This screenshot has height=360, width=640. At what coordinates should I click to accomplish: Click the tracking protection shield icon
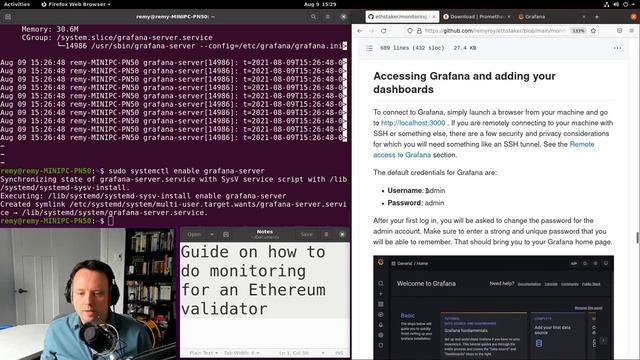(410, 31)
